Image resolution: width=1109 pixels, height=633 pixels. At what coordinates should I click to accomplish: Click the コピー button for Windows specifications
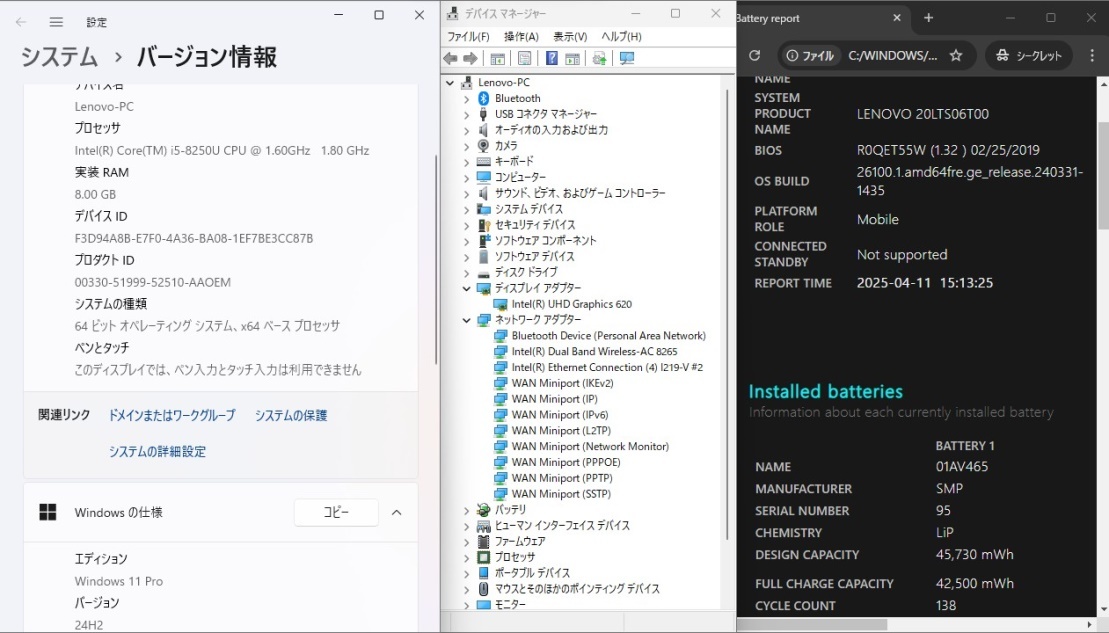[335, 512]
